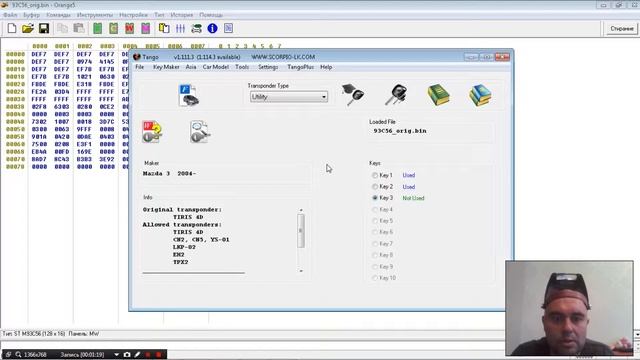Click the last red stop button in recorder bar
Screen dimensions: 640x360
[158, 355]
